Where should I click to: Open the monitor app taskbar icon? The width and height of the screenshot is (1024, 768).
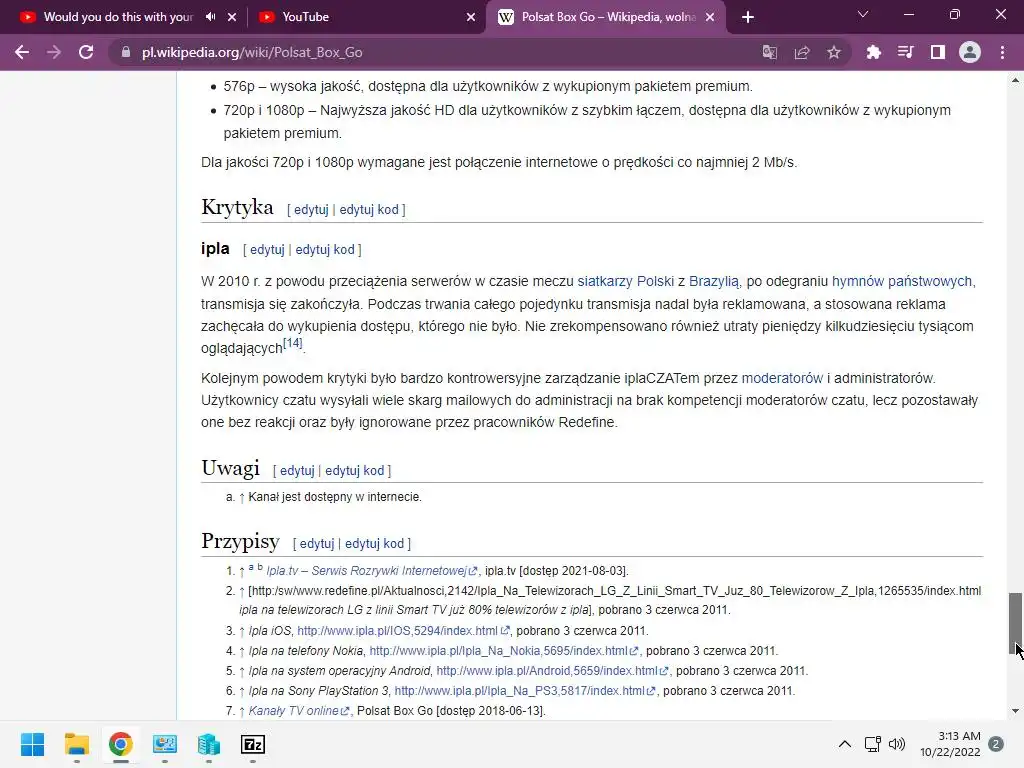click(x=165, y=744)
